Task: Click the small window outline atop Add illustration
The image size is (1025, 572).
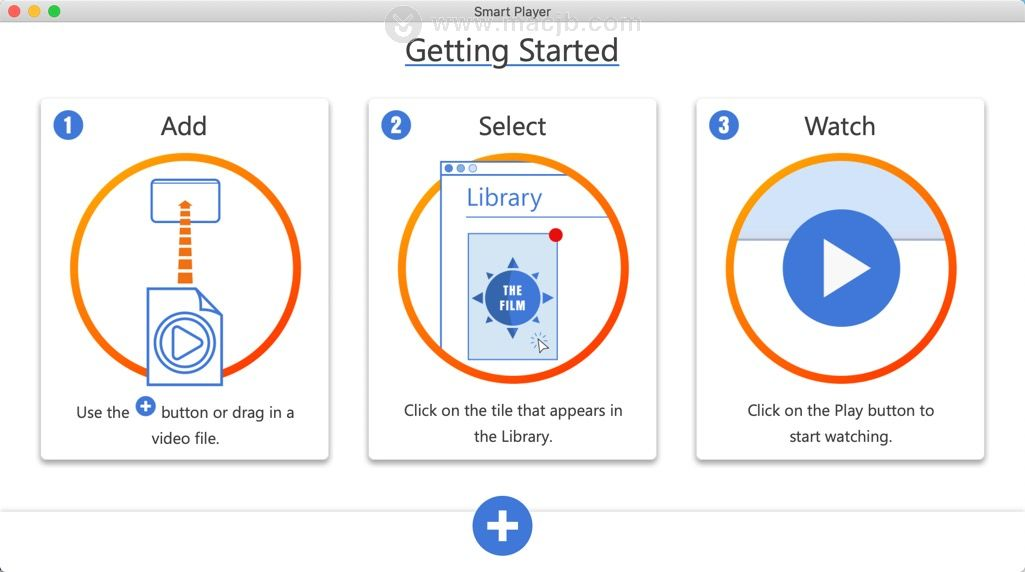Action: pyautogui.click(x=185, y=200)
